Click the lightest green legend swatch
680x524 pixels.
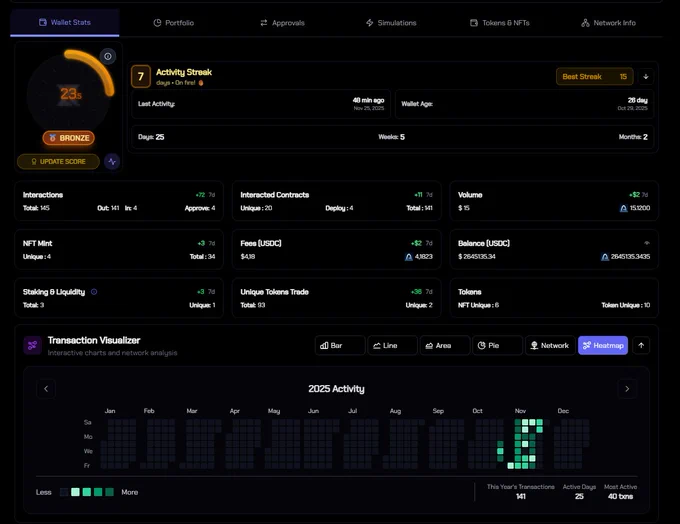coord(75,492)
